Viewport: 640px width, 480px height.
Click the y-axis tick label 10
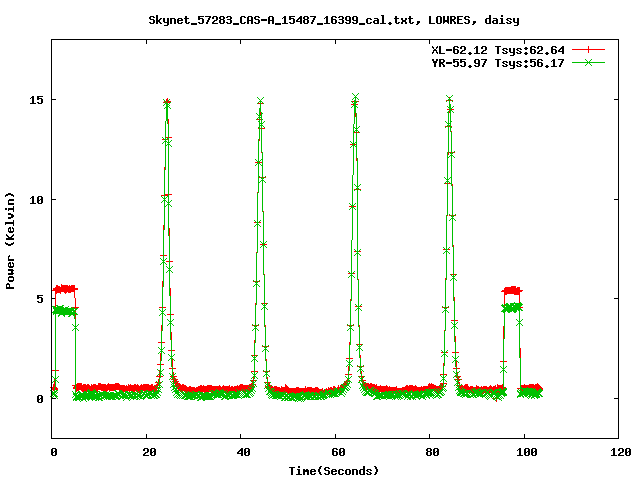pyautogui.click(x=37, y=200)
